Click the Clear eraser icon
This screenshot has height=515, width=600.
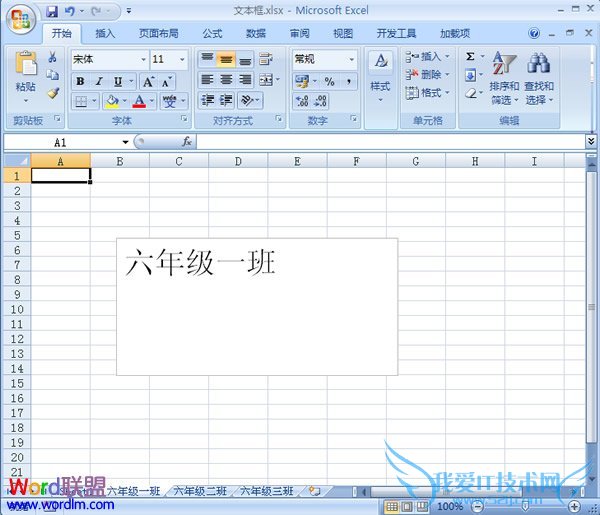471,93
